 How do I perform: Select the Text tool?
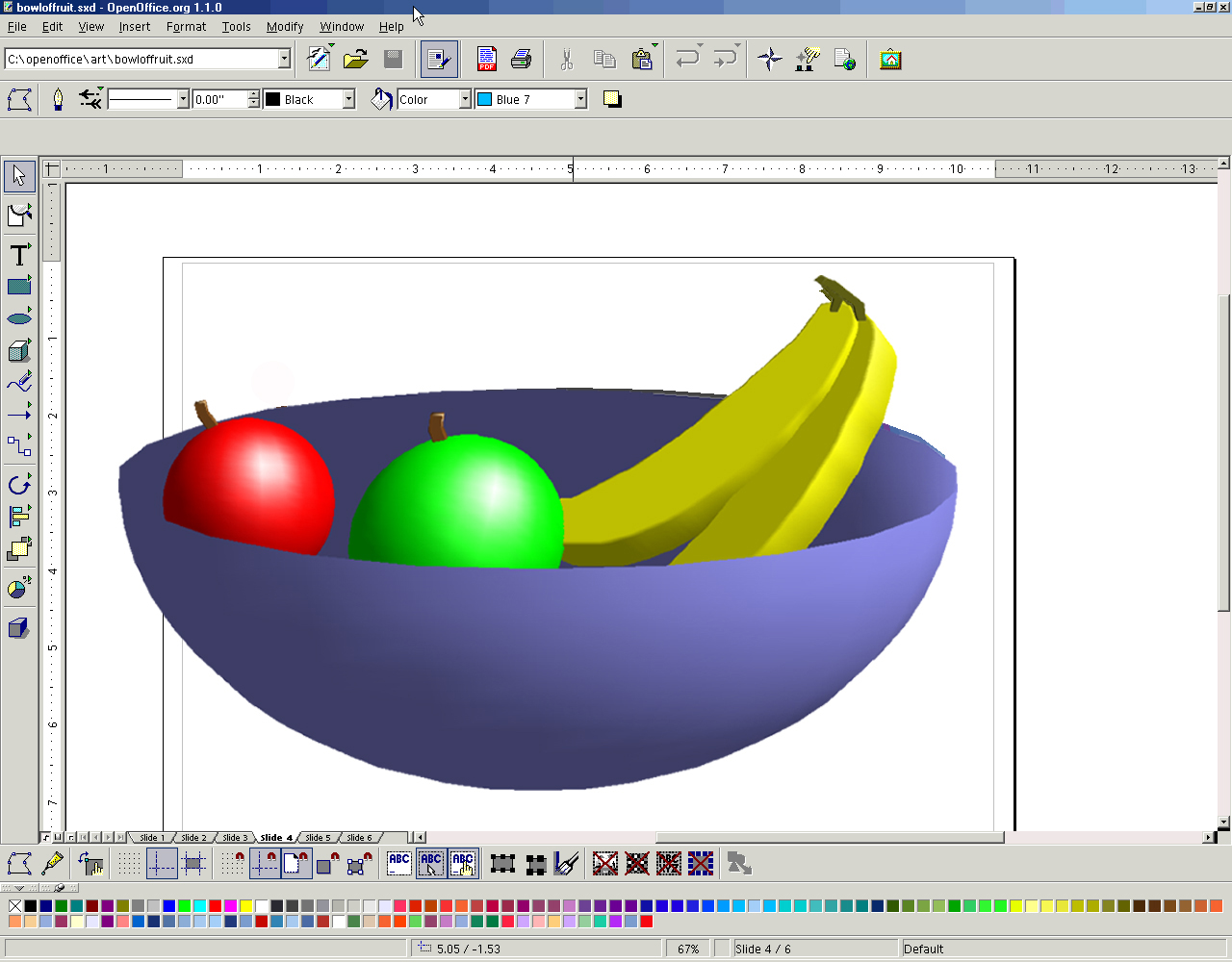19,255
